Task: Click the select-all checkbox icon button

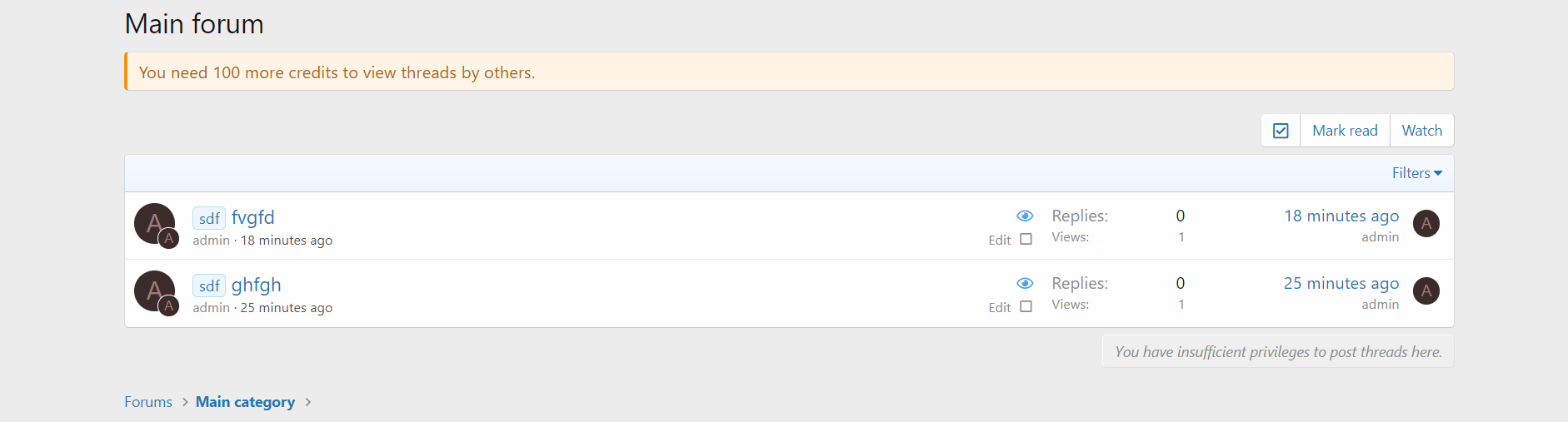Action: coord(1281,131)
